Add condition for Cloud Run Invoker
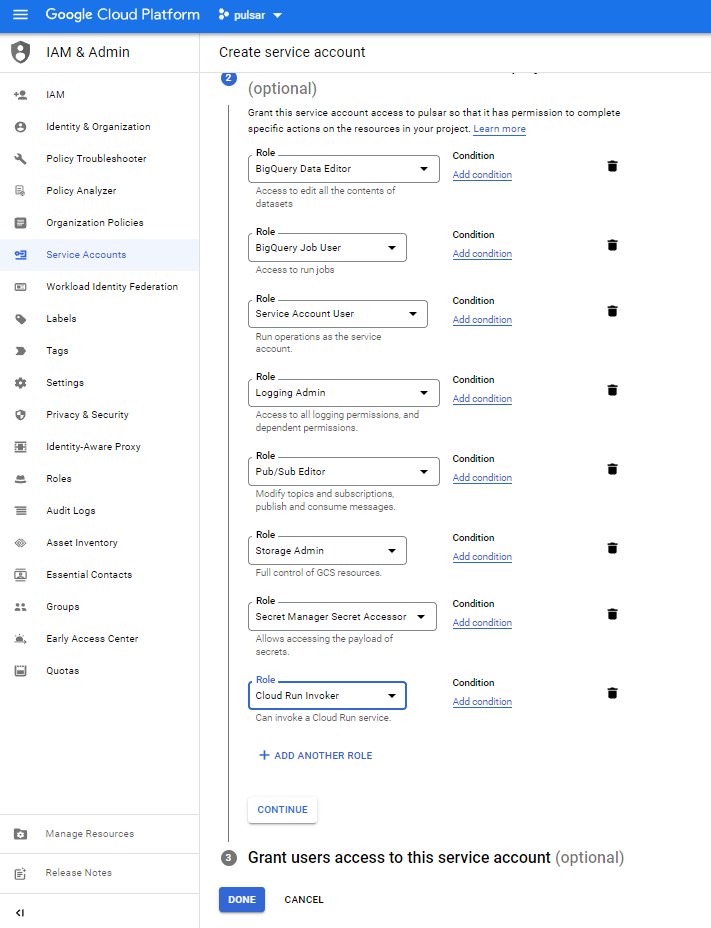Image resolution: width=711 pixels, height=928 pixels. (482, 701)
